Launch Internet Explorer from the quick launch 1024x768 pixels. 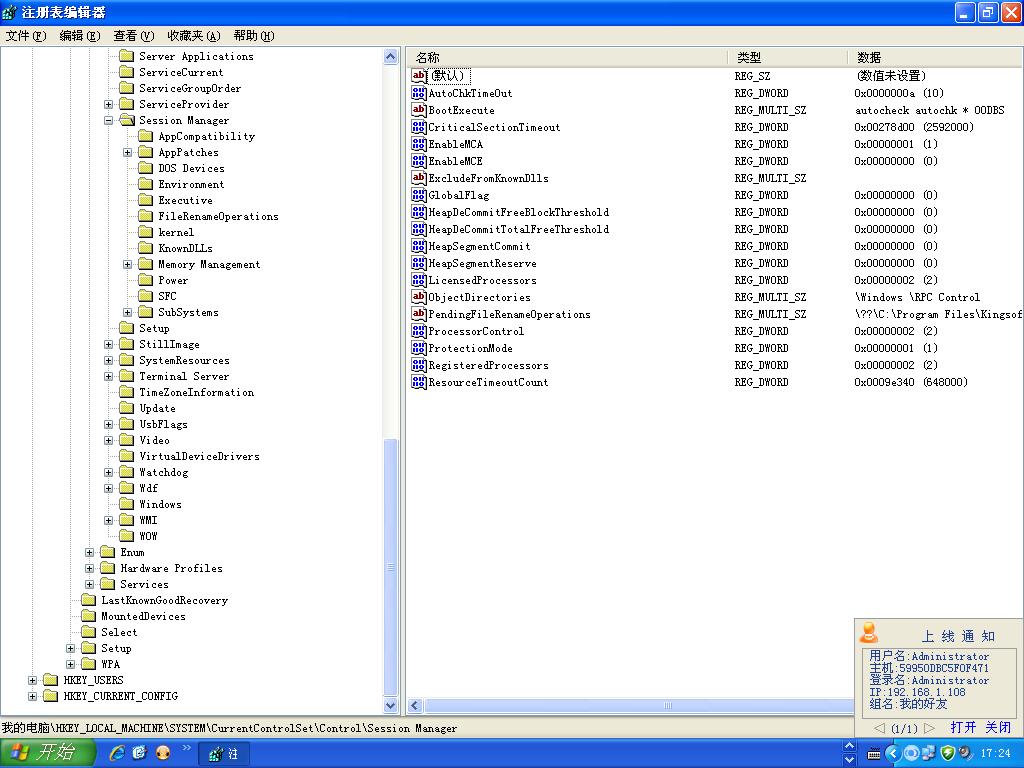point(117,753)
